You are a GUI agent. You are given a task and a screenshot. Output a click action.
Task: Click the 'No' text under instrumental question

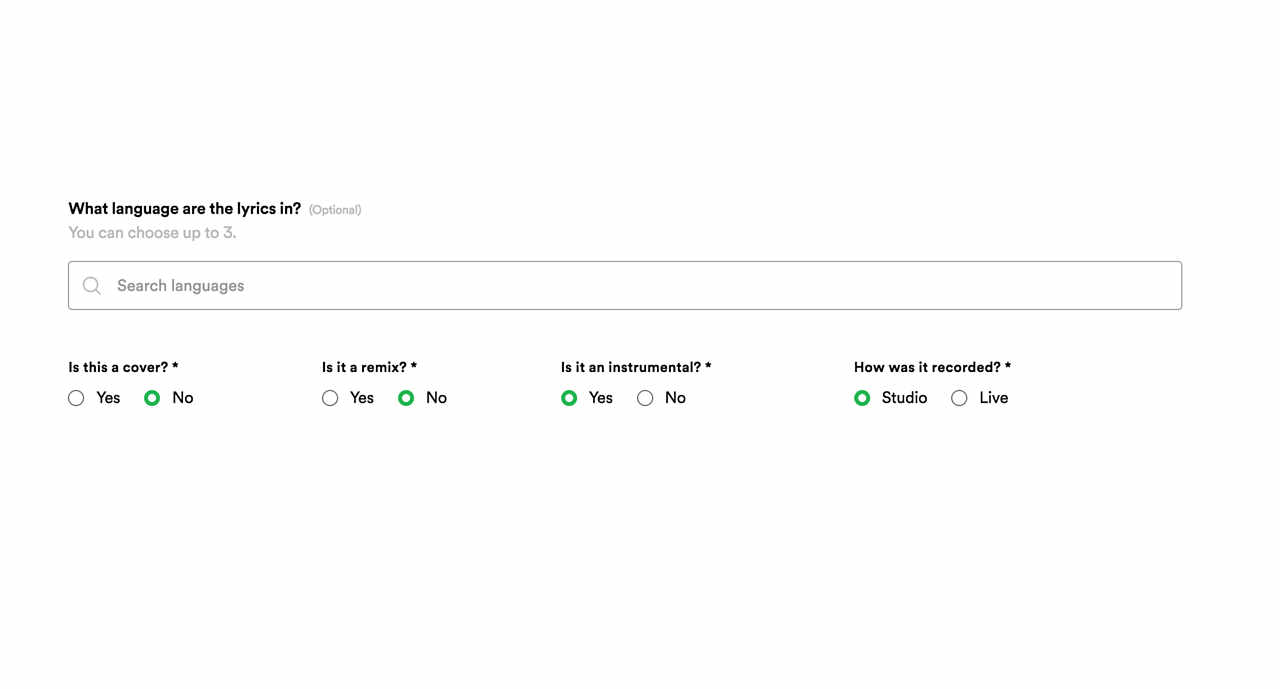pyautogui.click(x=675, y=398)
